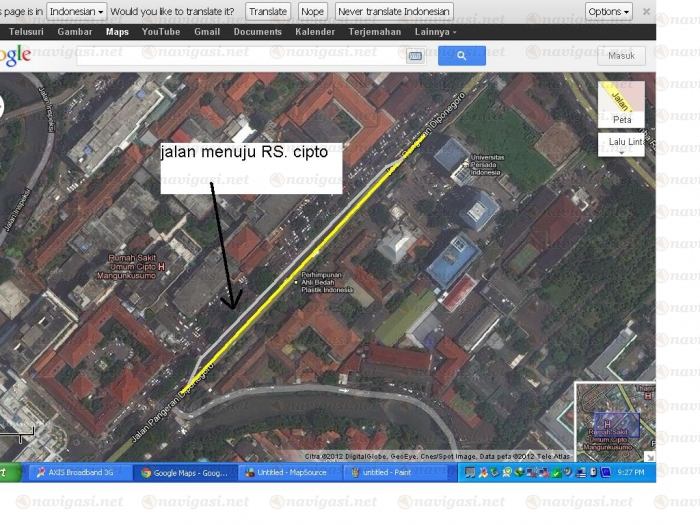This screenshot has width=700, height=525.
Task: Click the Masuk sign-in button
Action: (x=621, y=56)
